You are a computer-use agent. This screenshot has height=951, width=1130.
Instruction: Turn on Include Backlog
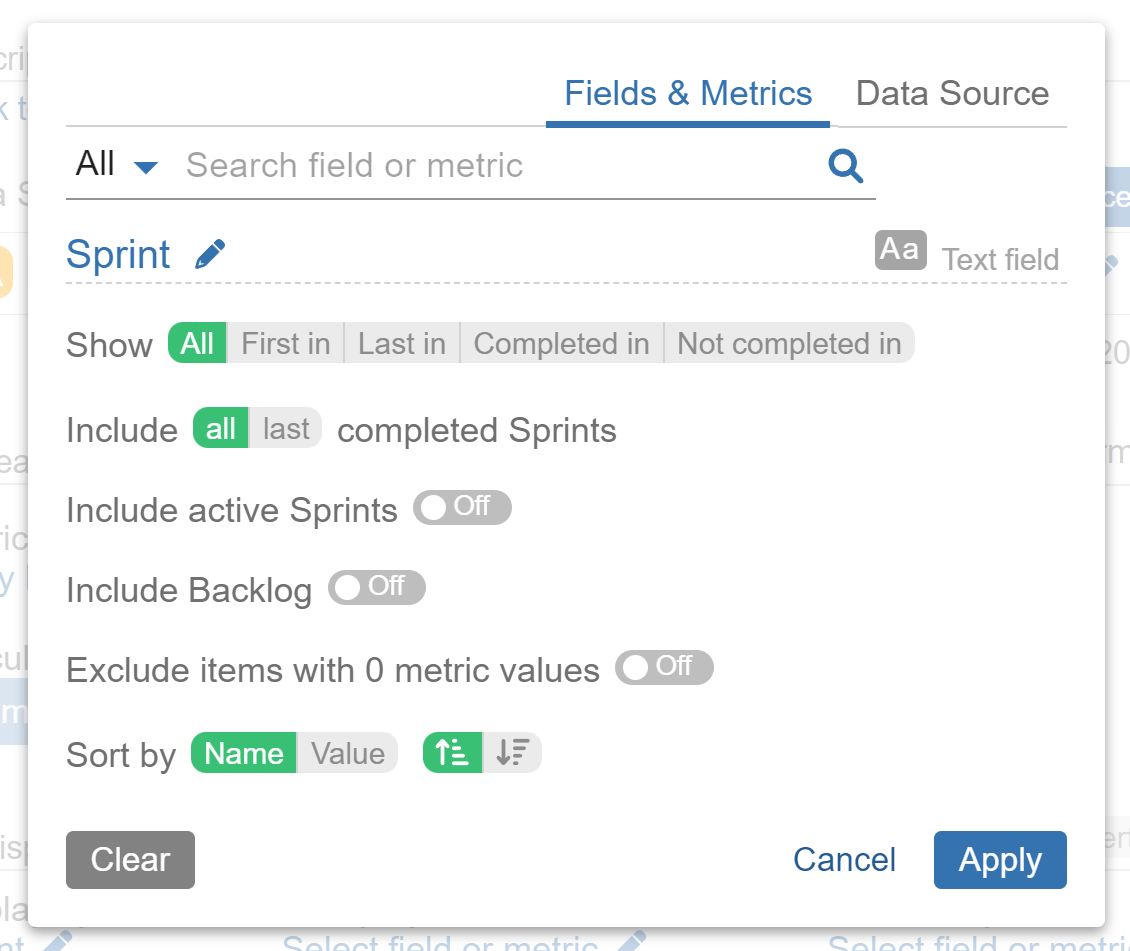(x=376, y=588)
